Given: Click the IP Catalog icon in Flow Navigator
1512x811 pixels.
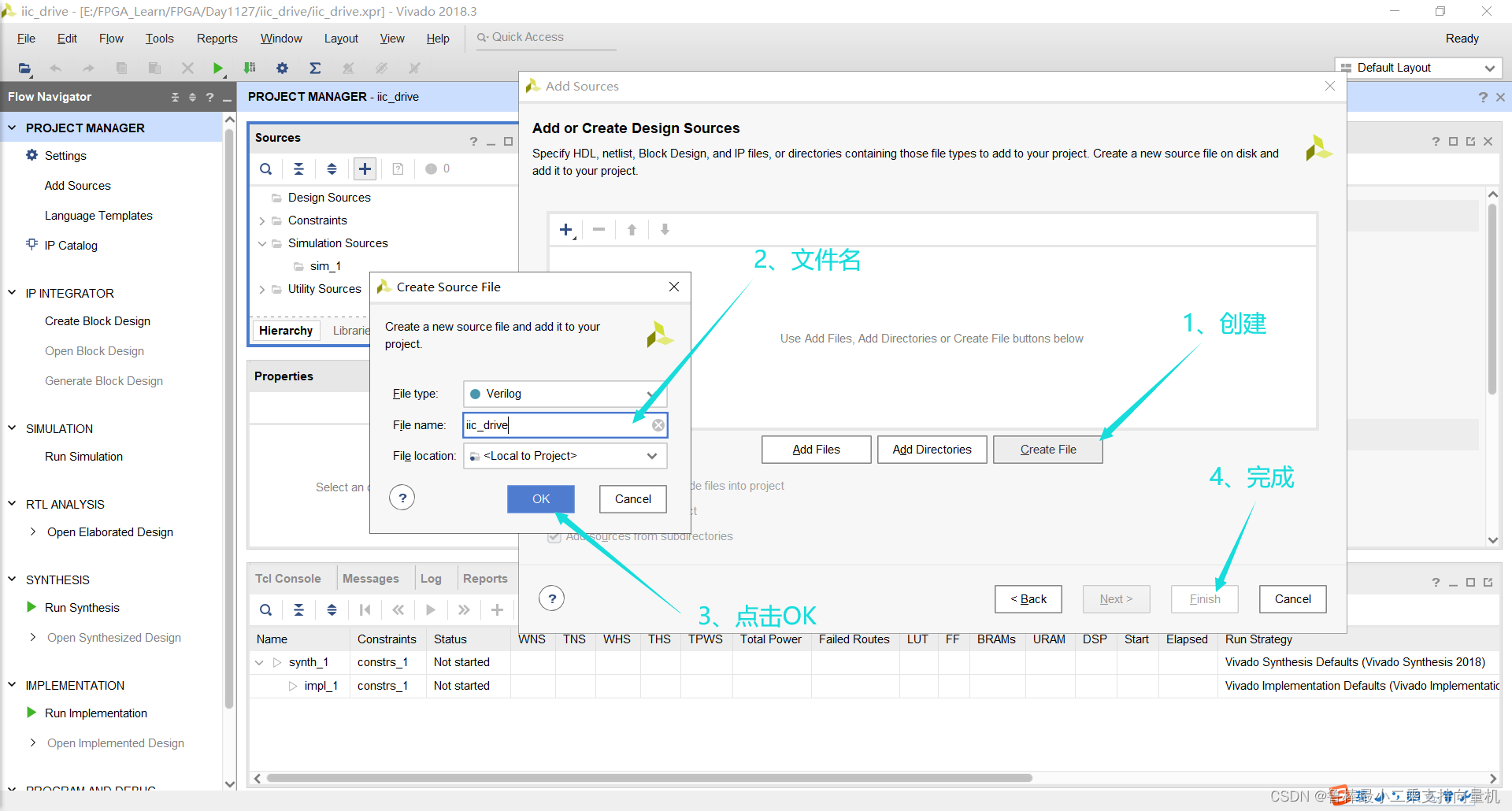Looking at the screenshot, I should (x=31, y=245).
